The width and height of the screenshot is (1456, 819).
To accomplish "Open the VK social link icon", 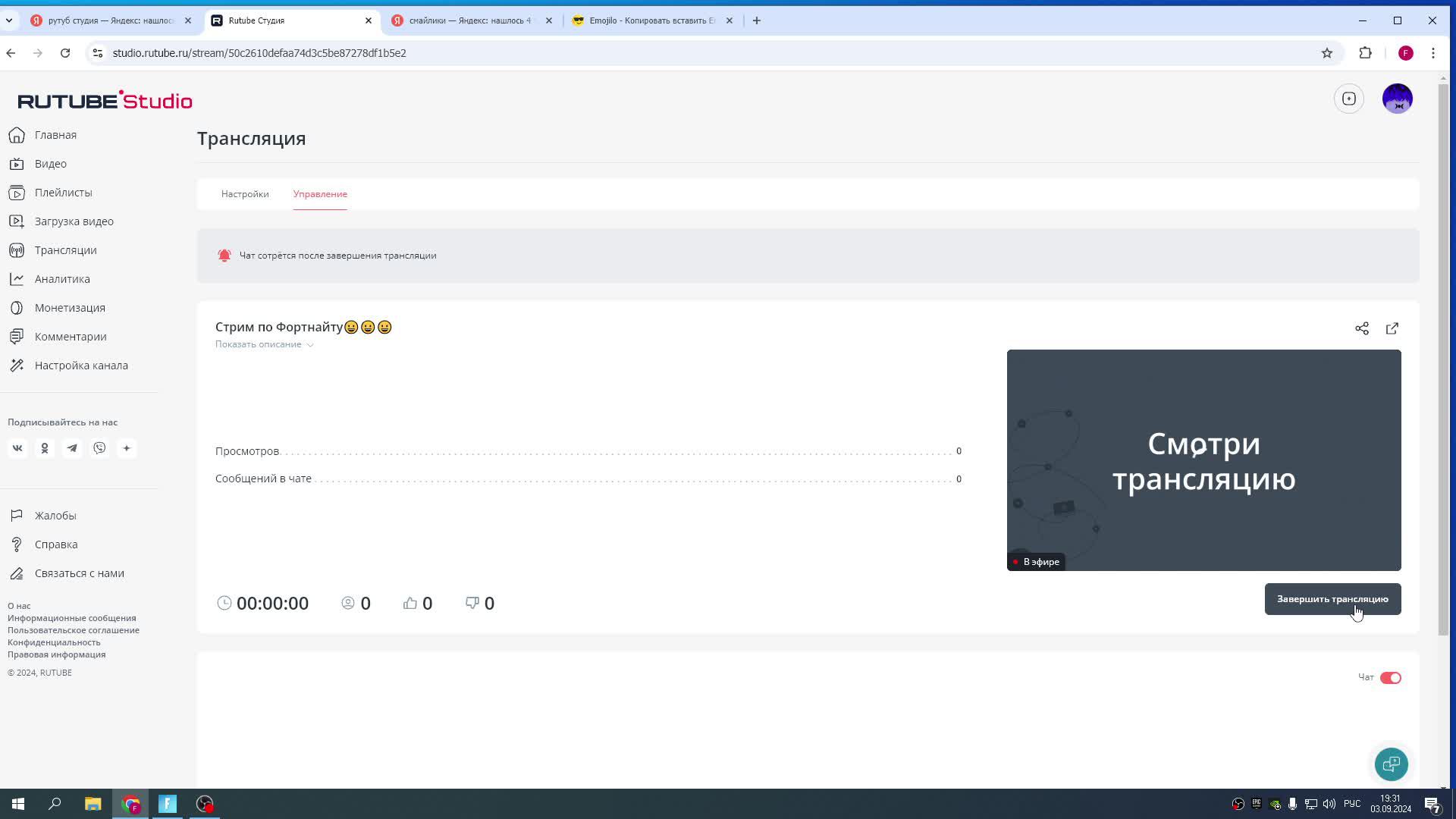I will [x=17, y=448].
